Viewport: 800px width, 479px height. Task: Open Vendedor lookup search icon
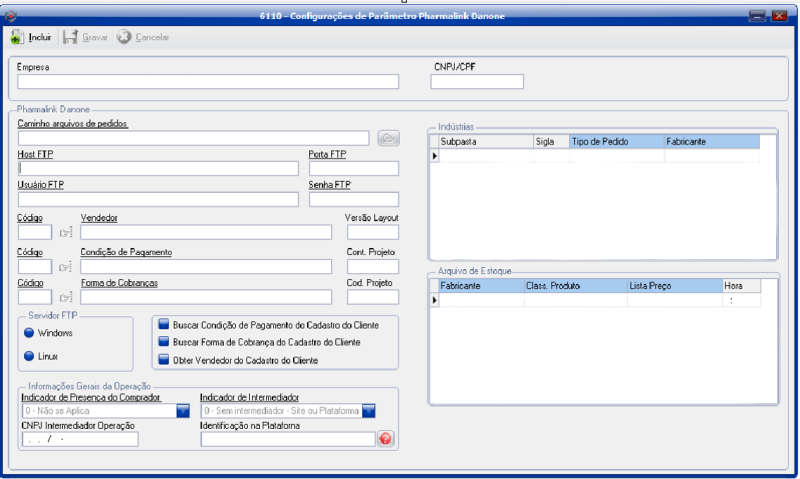(x=66, y=233)
